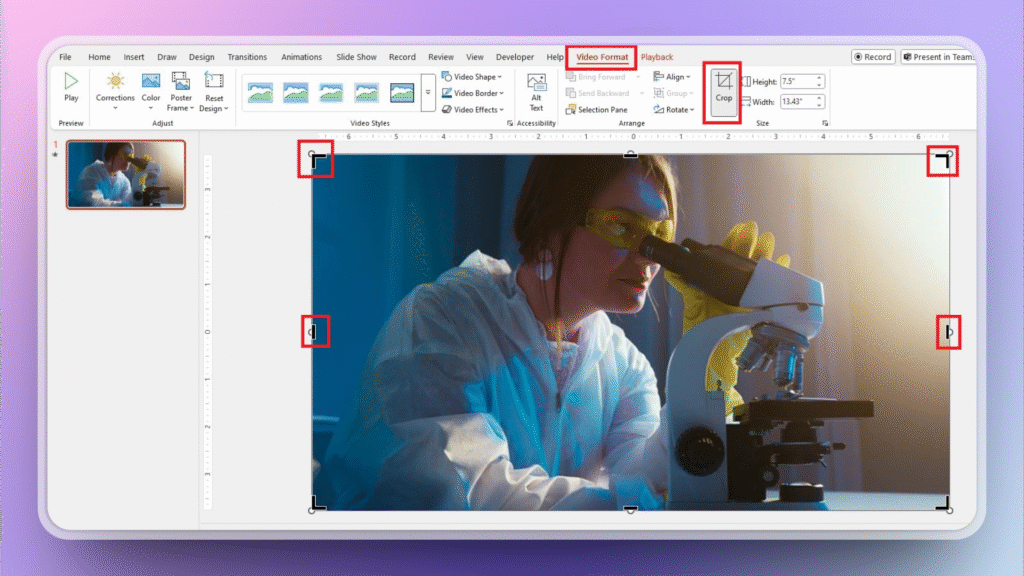Viewport: 1024px width, 576px height.
Task: Open the Slide Show ribbon tab
Action: (x=356, y=56)
